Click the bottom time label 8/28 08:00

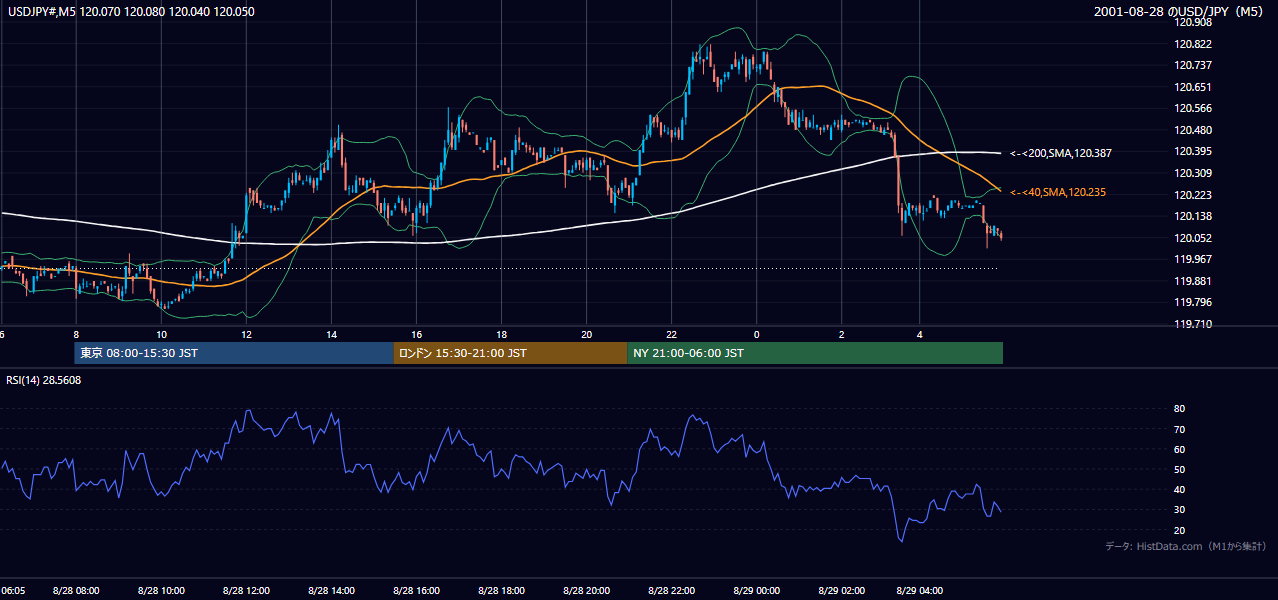(75, 591)
